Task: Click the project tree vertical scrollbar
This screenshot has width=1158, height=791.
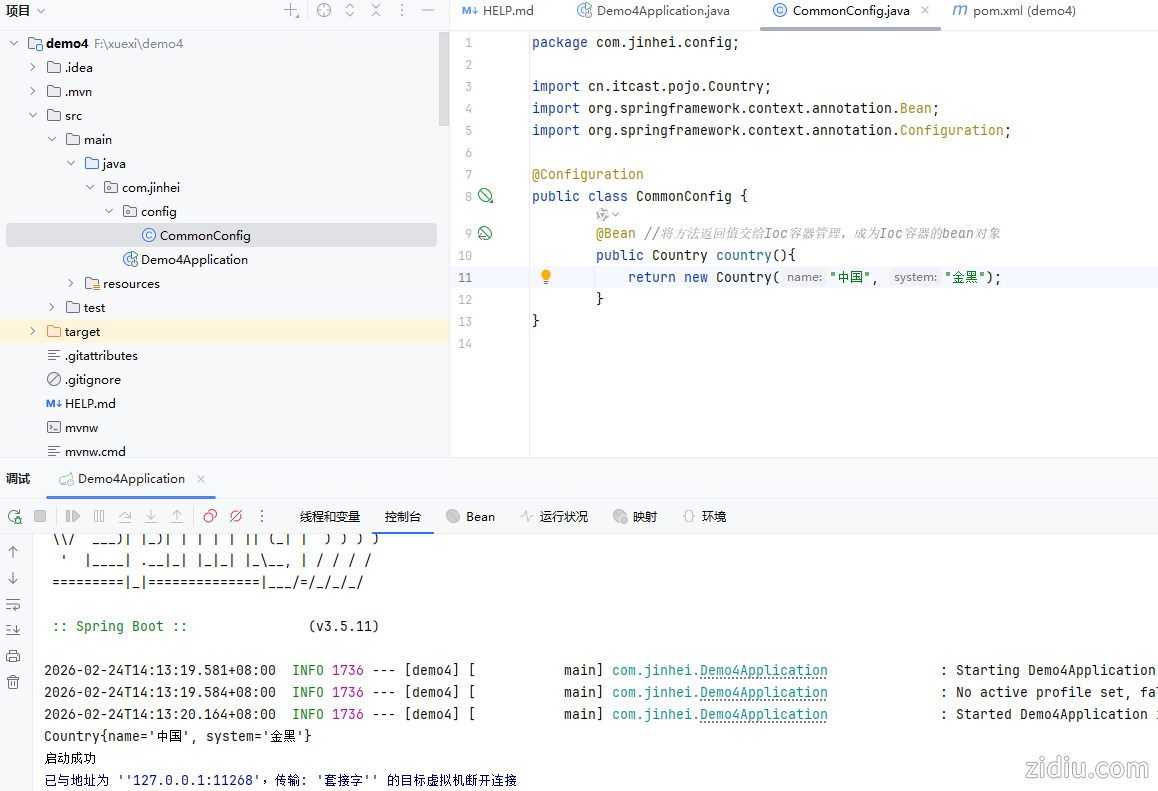Action: (444, 80)
